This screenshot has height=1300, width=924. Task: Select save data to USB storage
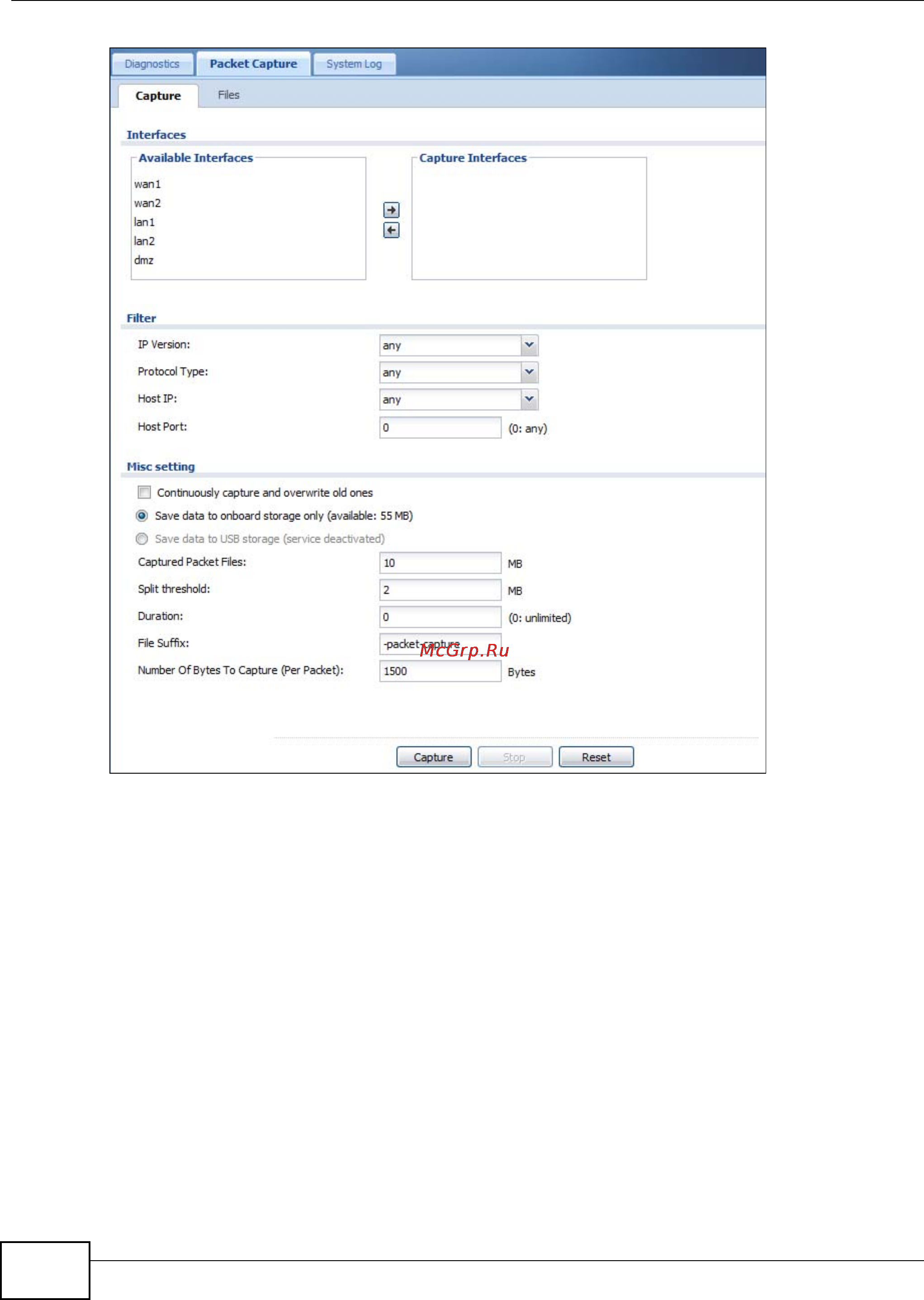(142, 539)
